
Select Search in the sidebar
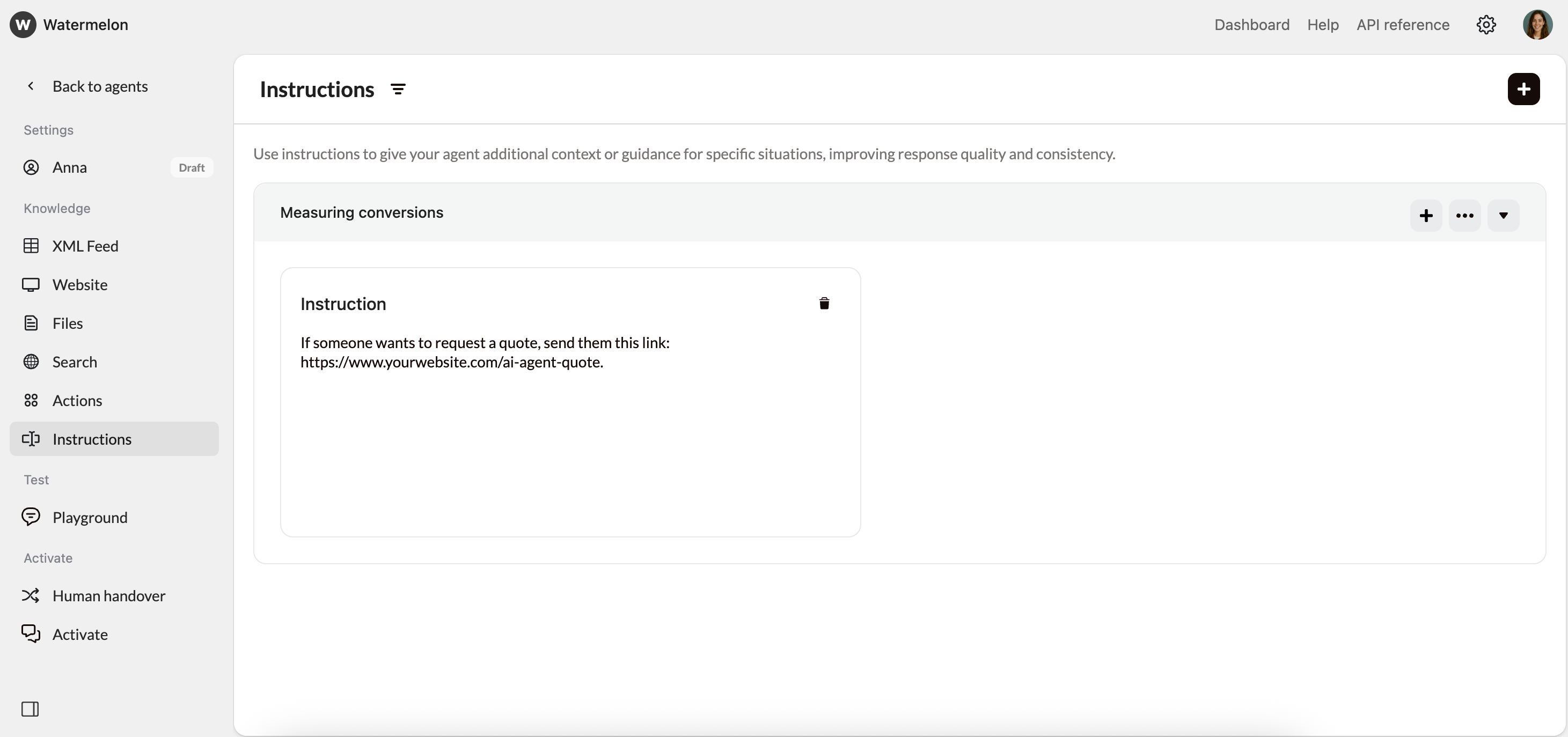coord(74,362)
